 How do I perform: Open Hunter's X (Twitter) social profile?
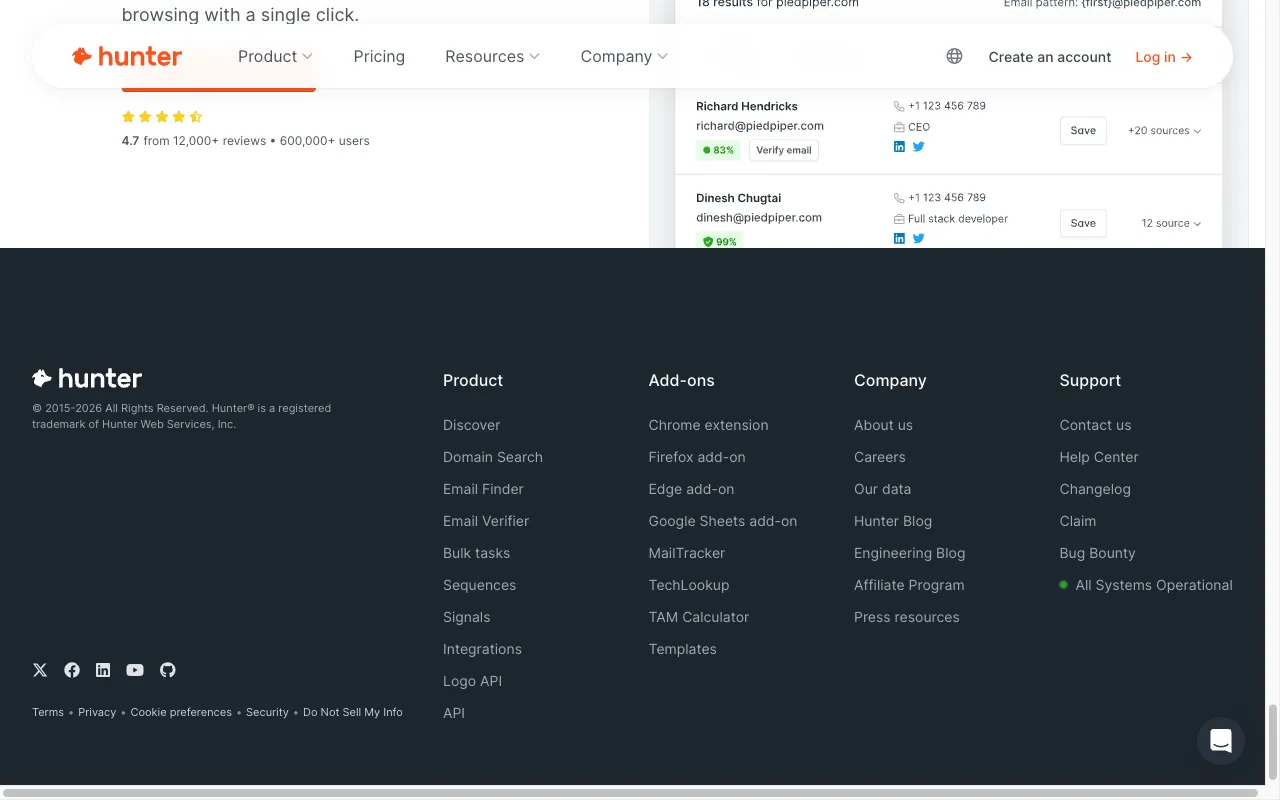40,670
